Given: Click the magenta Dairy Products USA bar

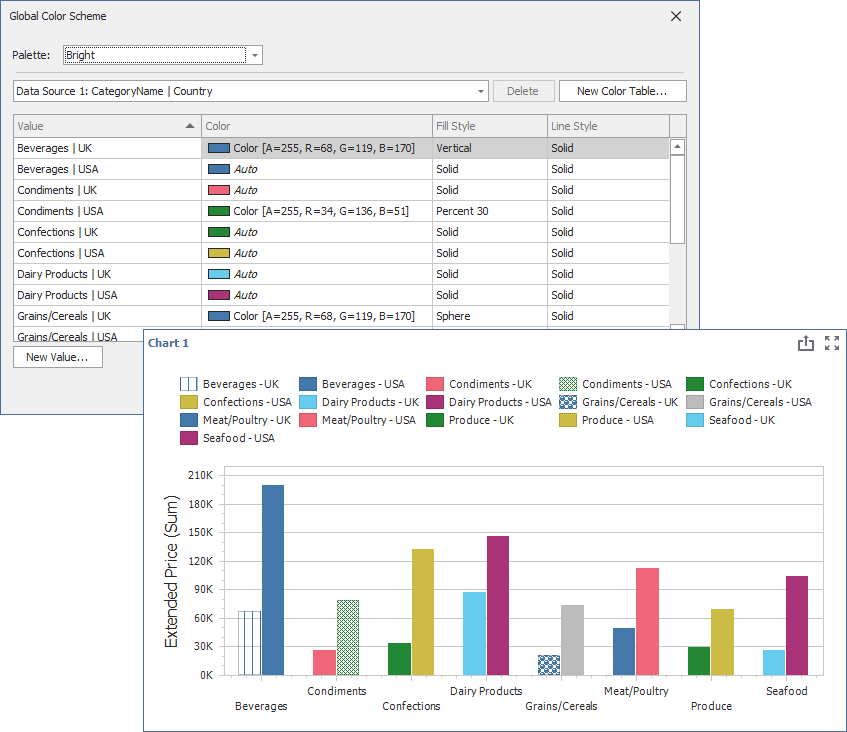Looking at the screenshot, I should tap(498, 606).
